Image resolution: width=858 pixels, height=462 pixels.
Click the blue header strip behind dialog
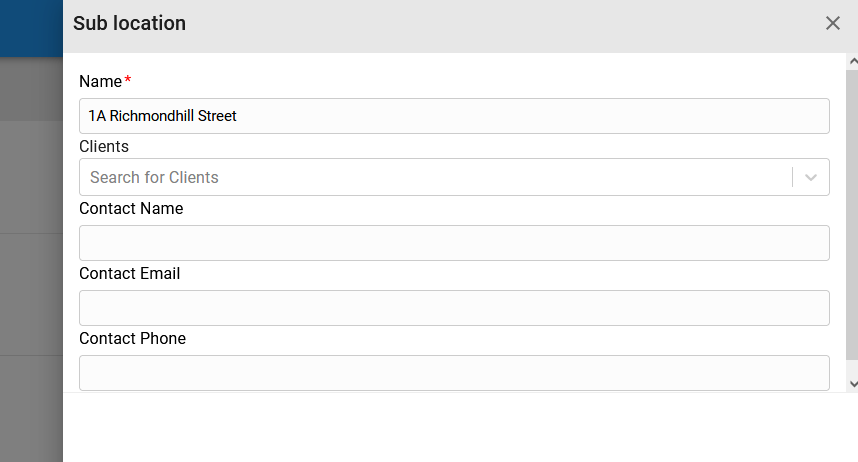(x=31, y=28)
